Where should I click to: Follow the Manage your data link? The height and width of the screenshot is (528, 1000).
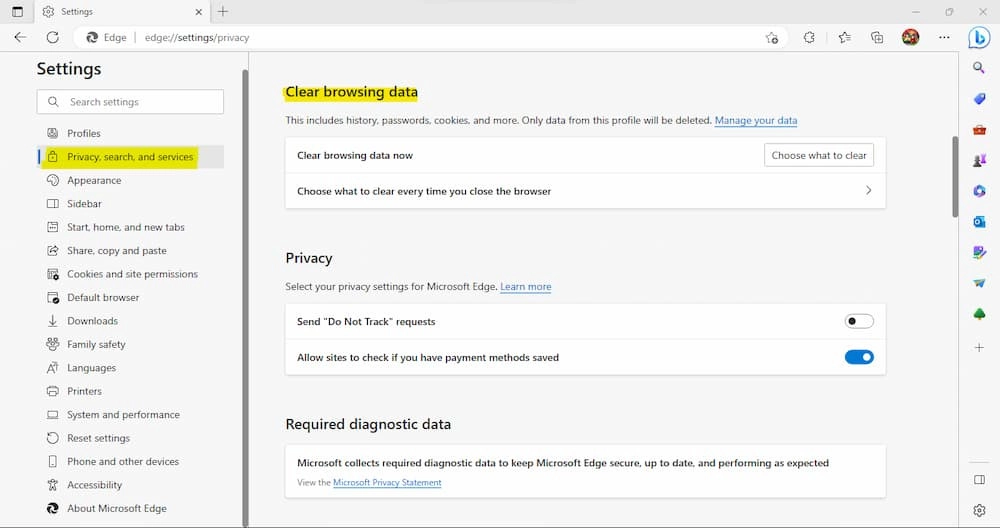click(x=756, y=121)
